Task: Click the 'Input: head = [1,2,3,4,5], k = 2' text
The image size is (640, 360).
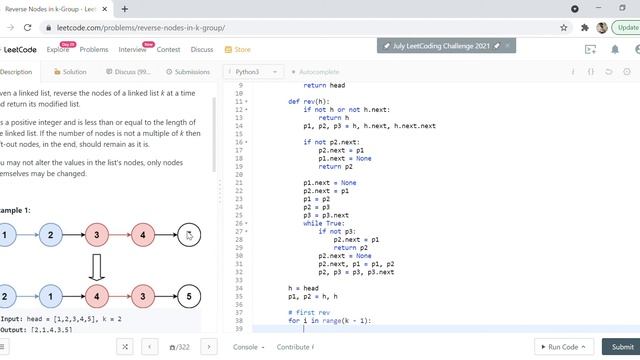Action: [x=61, y=319]
